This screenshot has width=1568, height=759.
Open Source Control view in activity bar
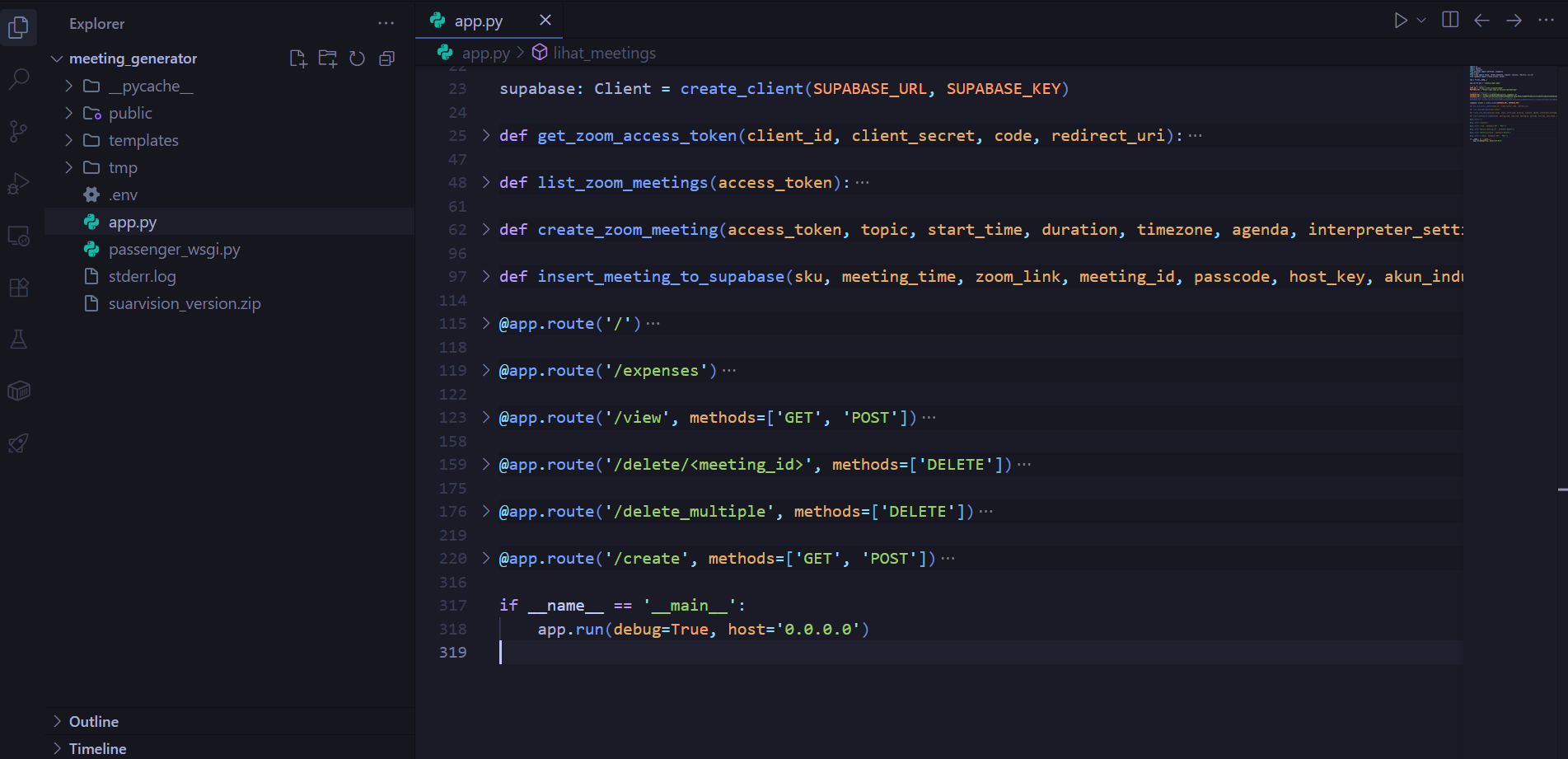pyautogui.click(x=18, y=131)
